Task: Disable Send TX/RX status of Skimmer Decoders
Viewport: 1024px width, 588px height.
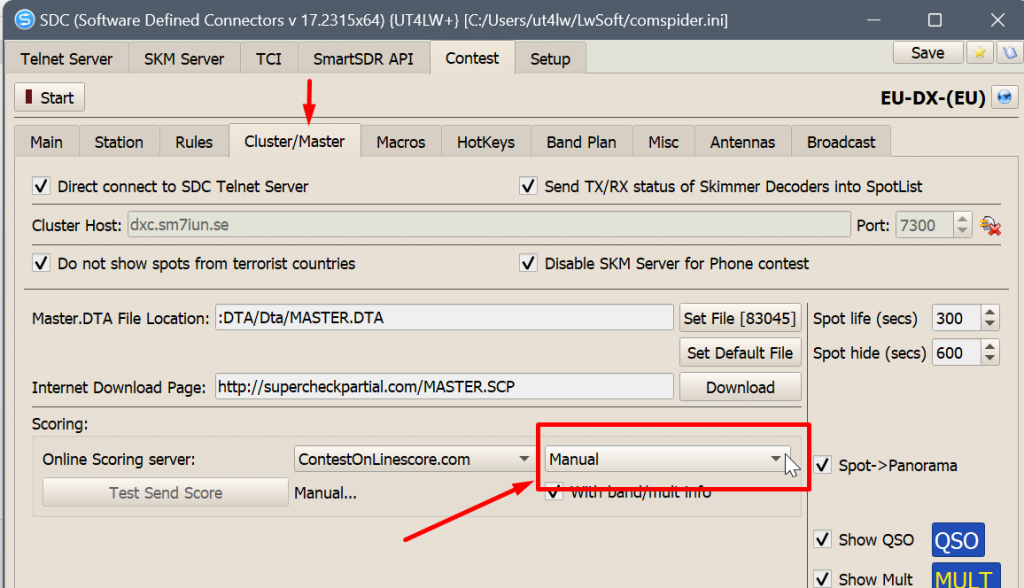Action: coord(527,186)
